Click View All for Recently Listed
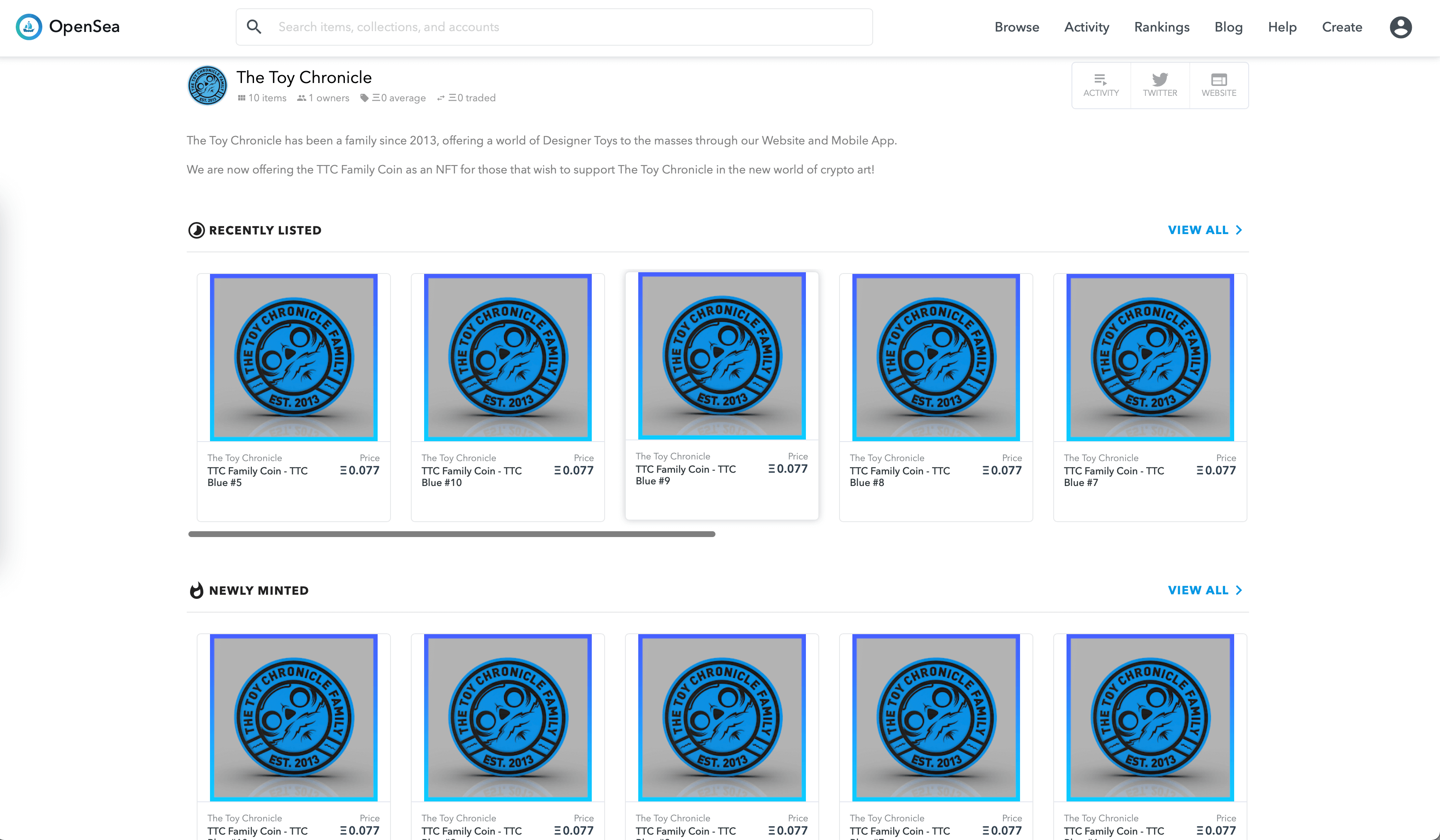Viewport: 1440px width, 840px height. [1198, 230]
